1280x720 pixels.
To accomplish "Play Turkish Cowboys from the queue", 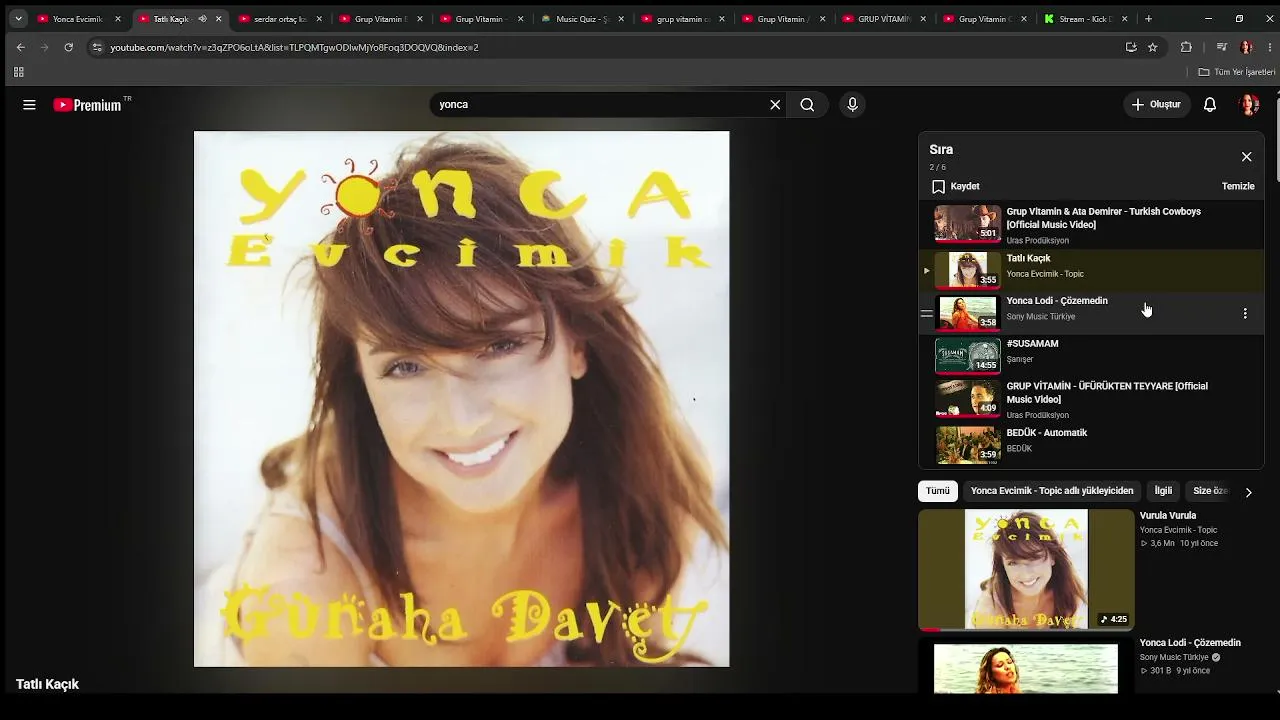I will coord(1091,224).
